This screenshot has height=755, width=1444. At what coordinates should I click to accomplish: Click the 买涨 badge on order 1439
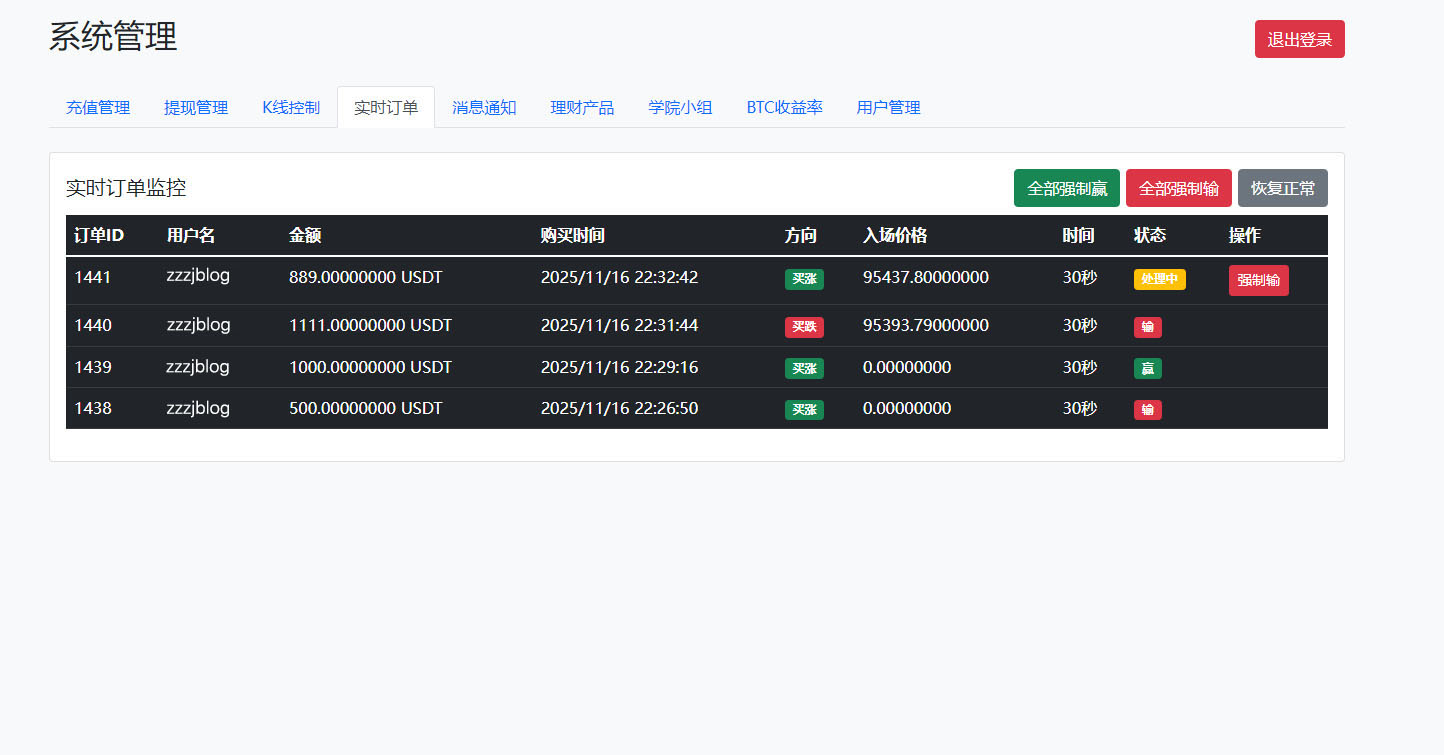pos(804,368)
